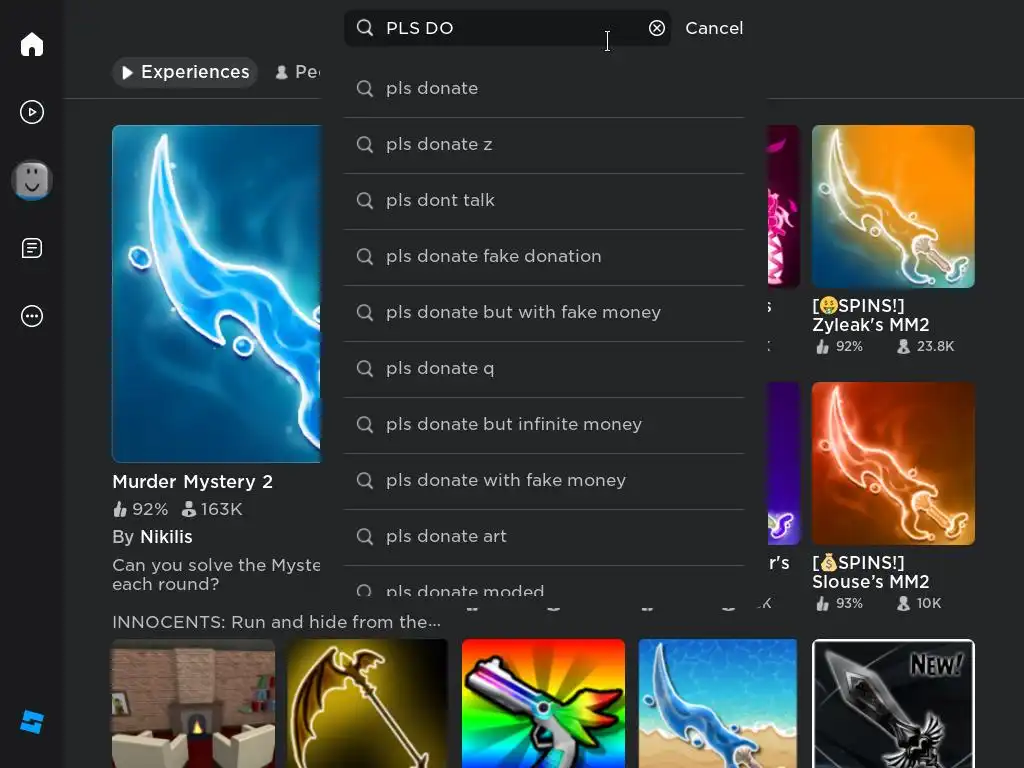Click magnifier icon beside "pls donate q"
This screenshot has height=768, width=1024.
click(x=365, y=368)
